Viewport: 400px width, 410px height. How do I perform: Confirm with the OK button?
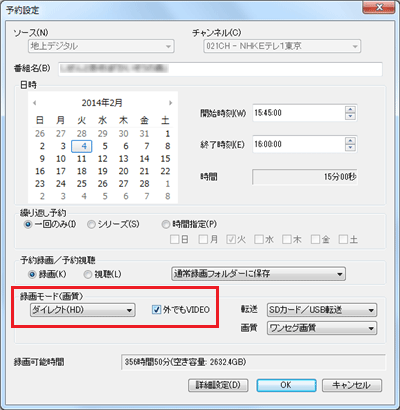point(286,385)
